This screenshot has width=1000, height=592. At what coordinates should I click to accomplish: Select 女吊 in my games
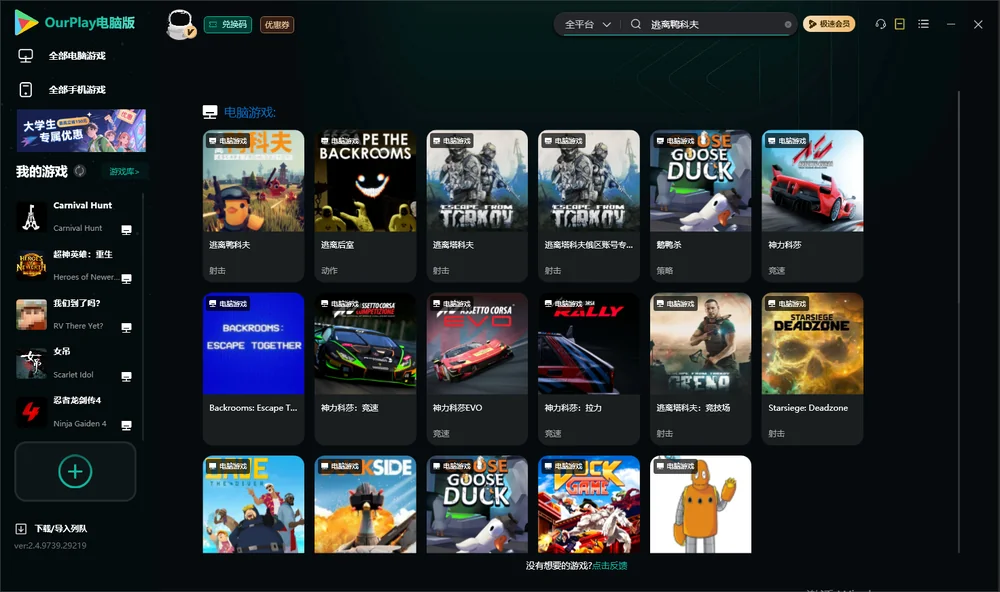pos(75,364)
